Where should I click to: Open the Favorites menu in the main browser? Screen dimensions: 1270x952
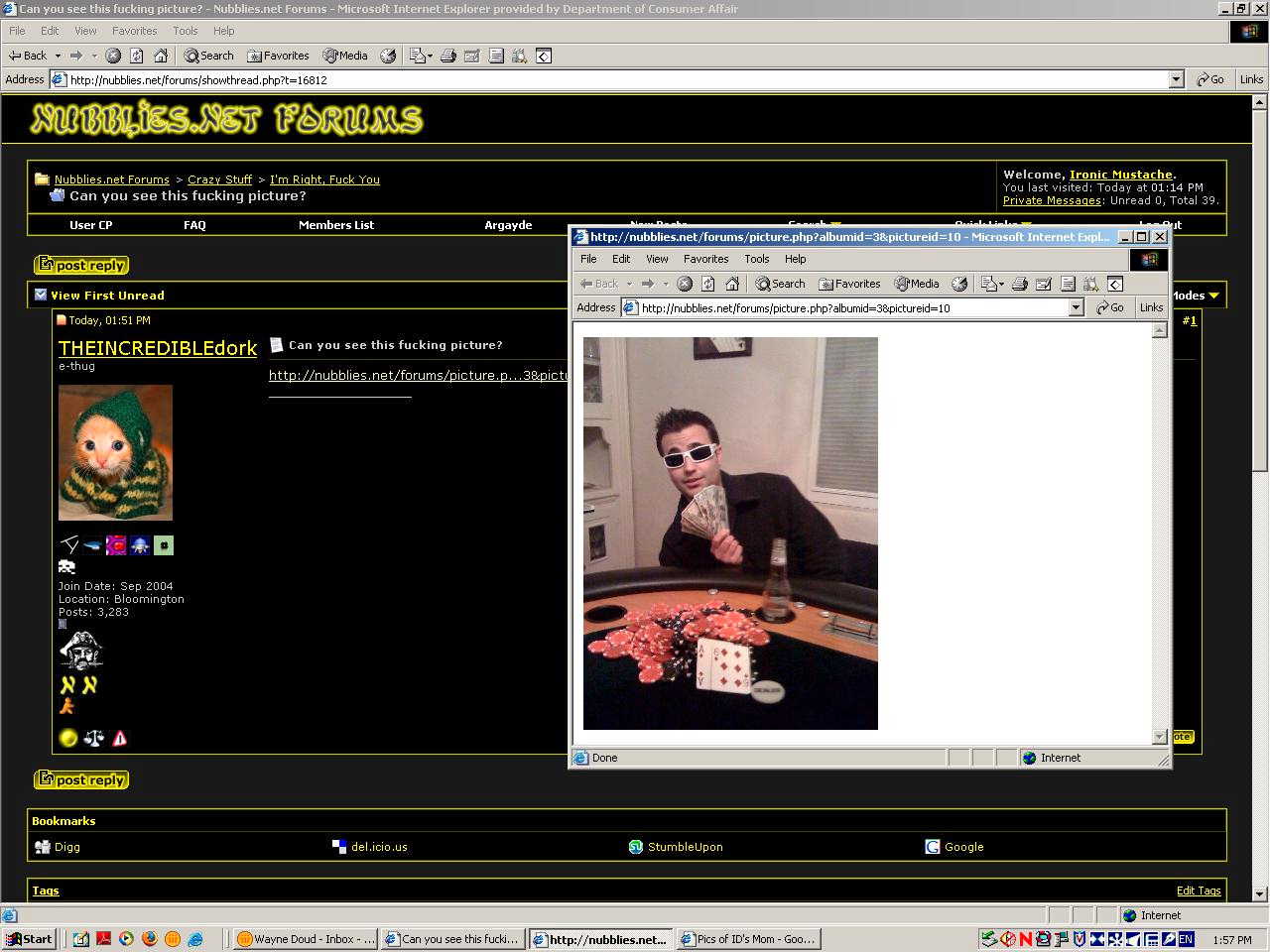(134, 31)
